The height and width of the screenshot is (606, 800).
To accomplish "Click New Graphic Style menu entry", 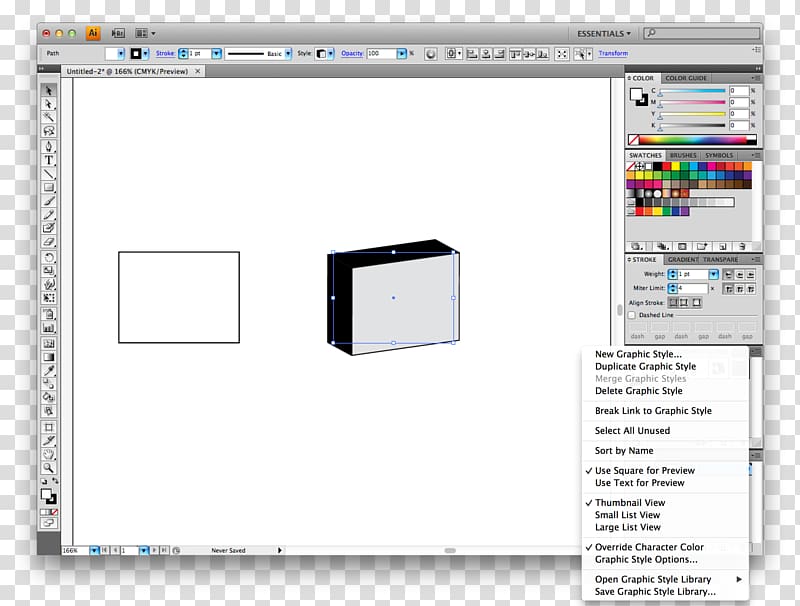I will coord(638,354).
